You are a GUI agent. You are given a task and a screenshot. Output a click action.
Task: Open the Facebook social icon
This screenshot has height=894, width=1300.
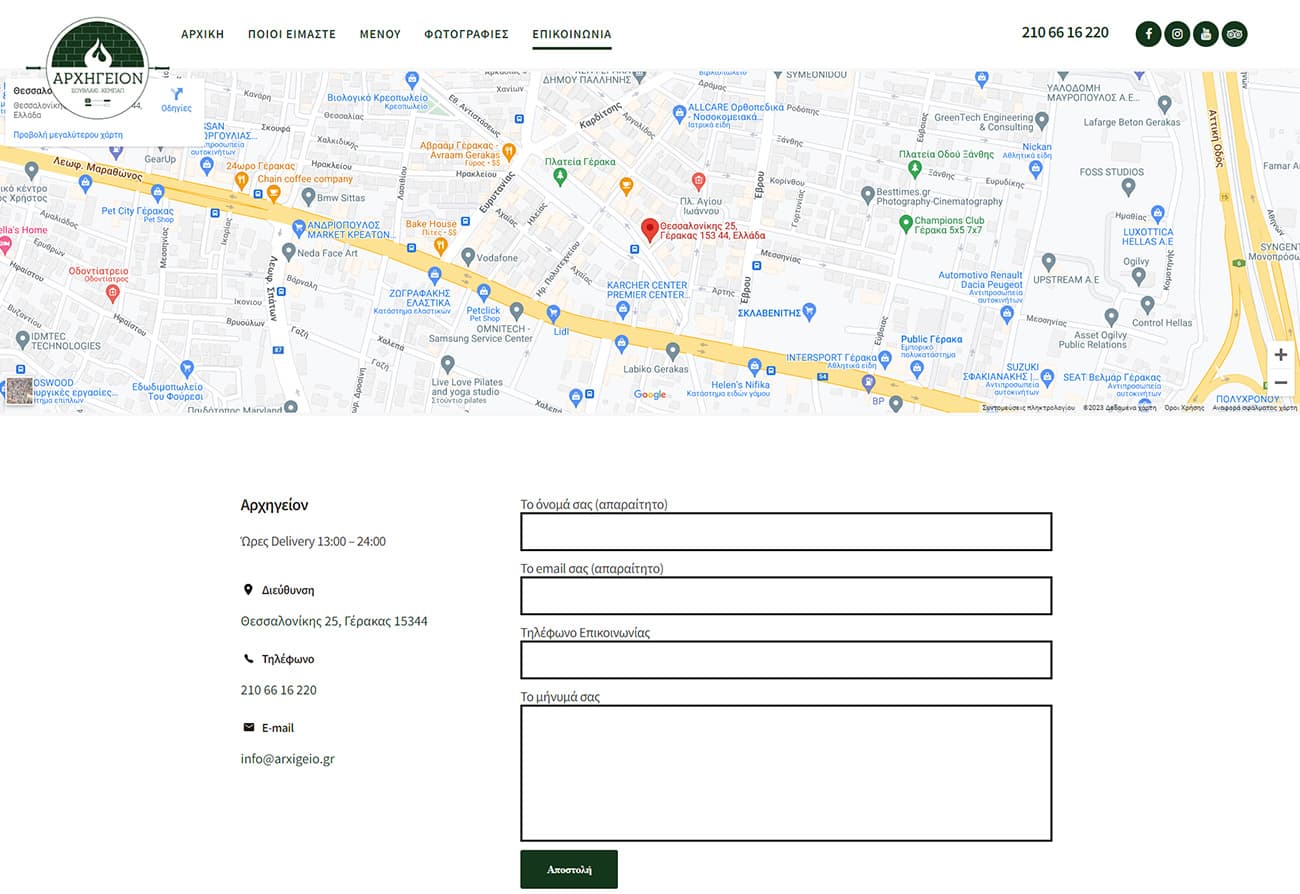tap(1148, 34)
